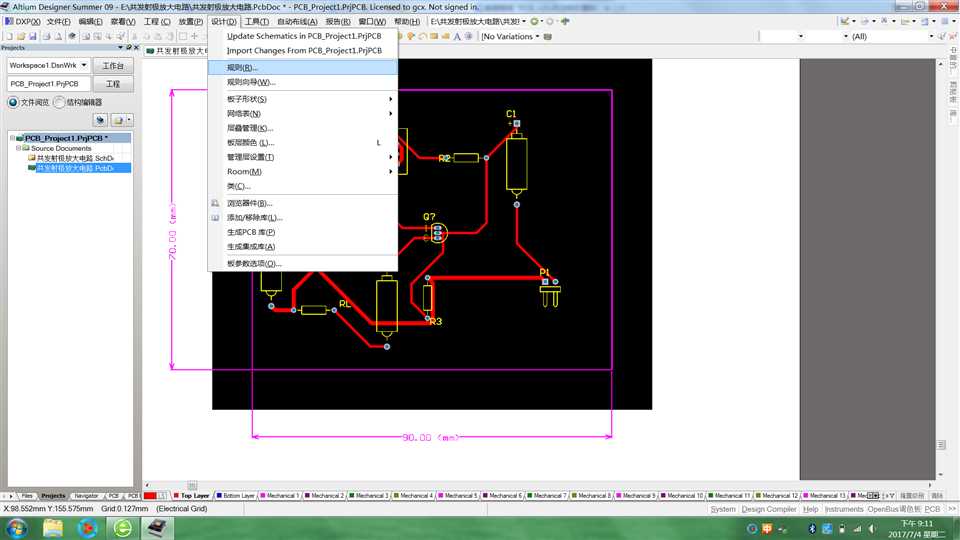
Task: Click the Print Preview toolbar icon
Action: (x=59, y=37)
